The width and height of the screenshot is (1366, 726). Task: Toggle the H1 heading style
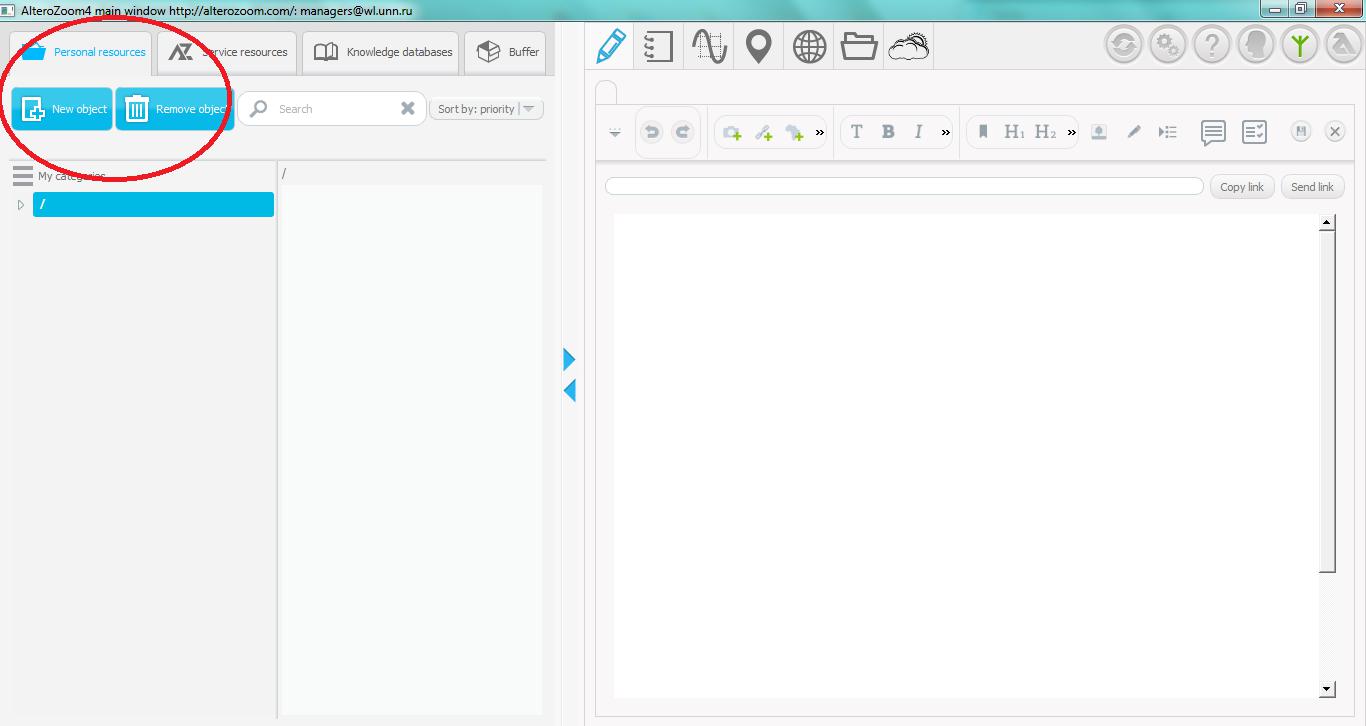pyautogui.click(x=1014, y=132)
